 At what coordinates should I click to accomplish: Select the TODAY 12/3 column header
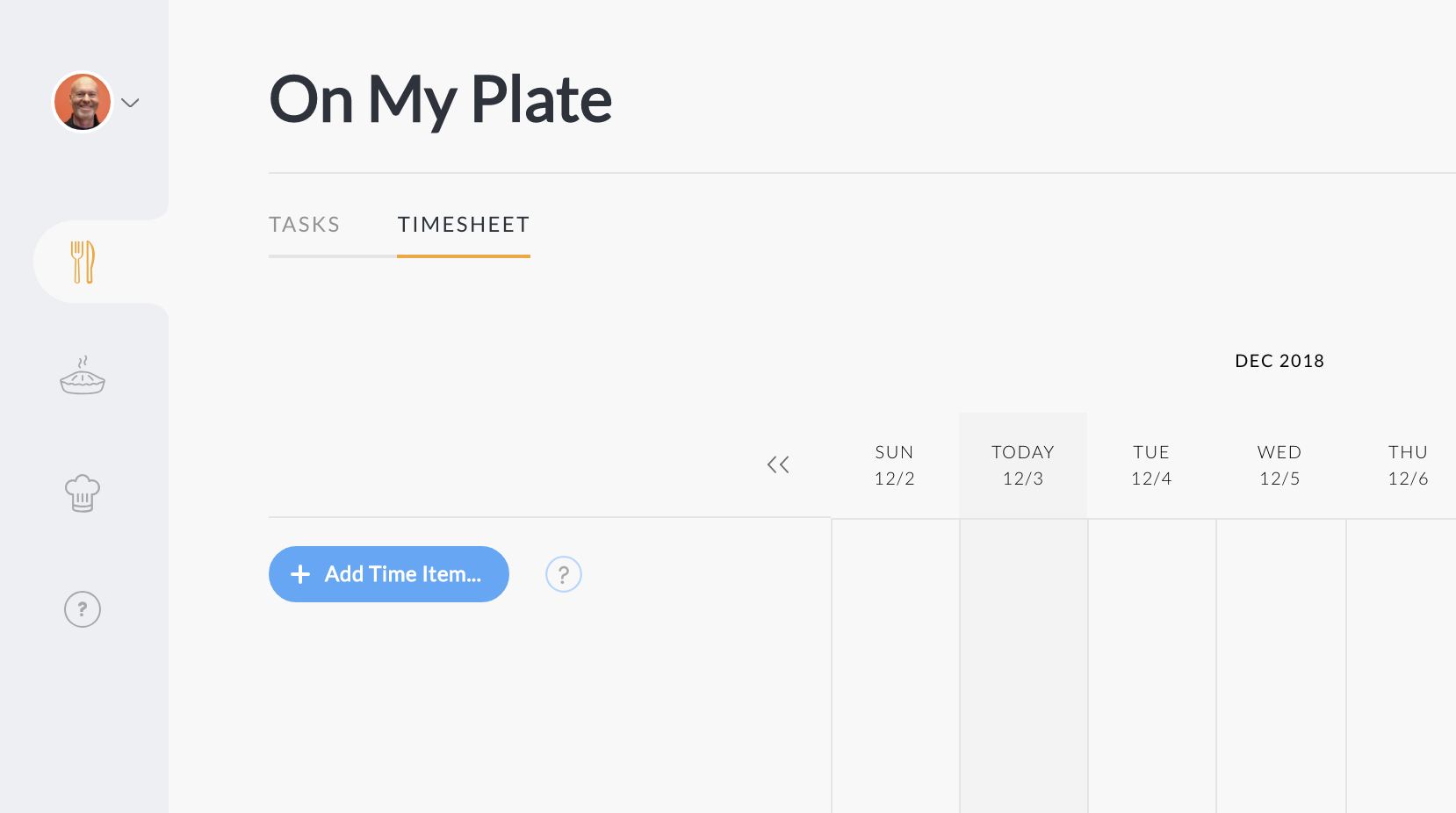[1022, 464]
